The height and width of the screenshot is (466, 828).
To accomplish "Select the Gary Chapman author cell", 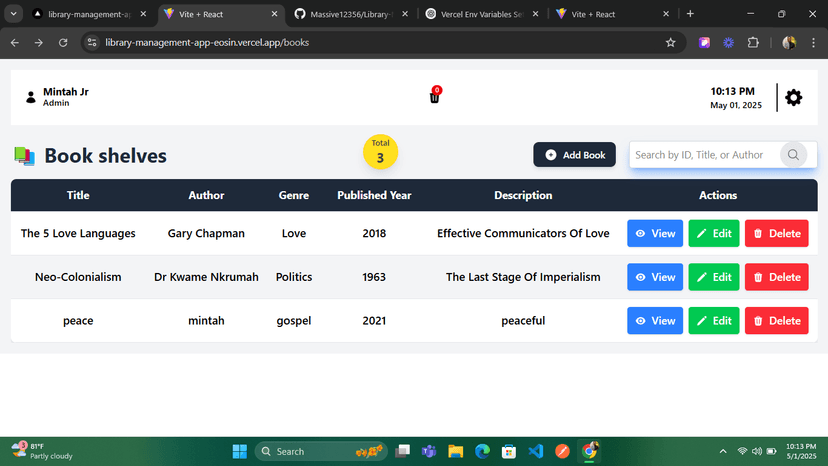I will click(206, 234).
